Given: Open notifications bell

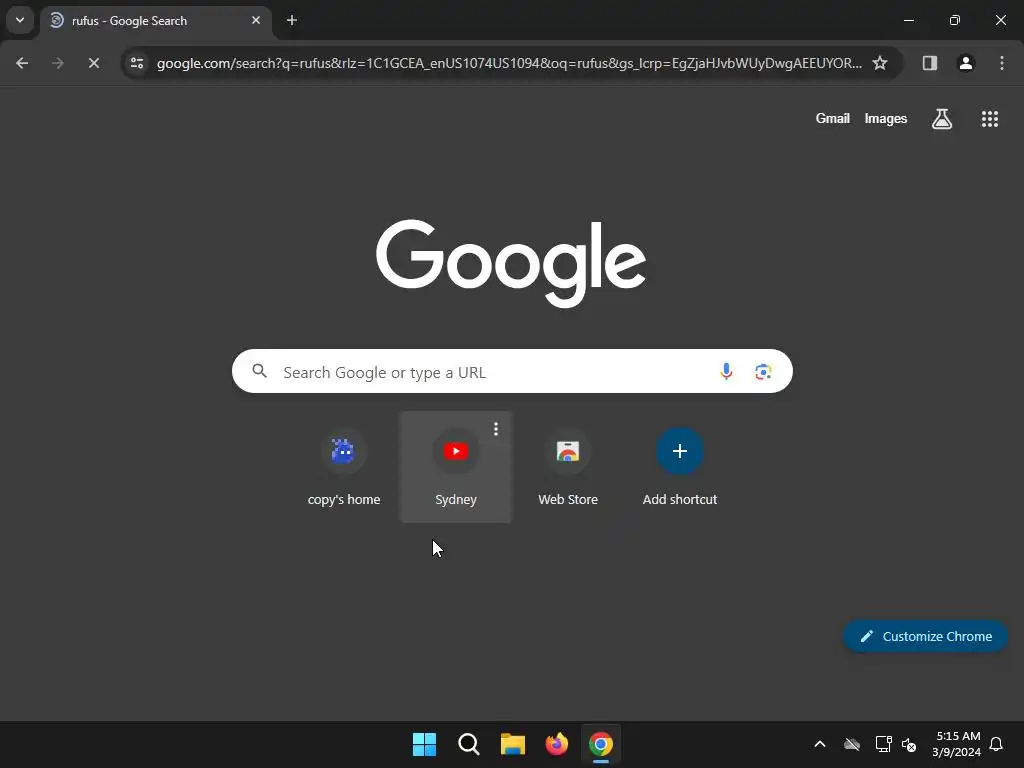Looking at the screenshot, I should click(x=996, y=744).
